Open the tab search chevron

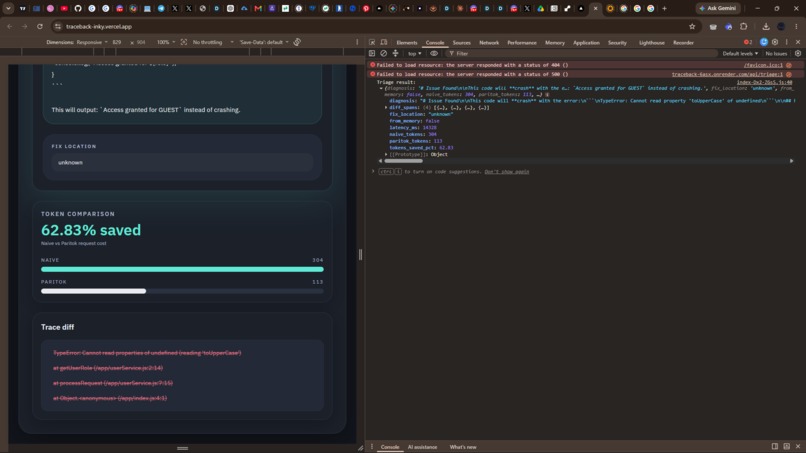(x=8, y=8)
